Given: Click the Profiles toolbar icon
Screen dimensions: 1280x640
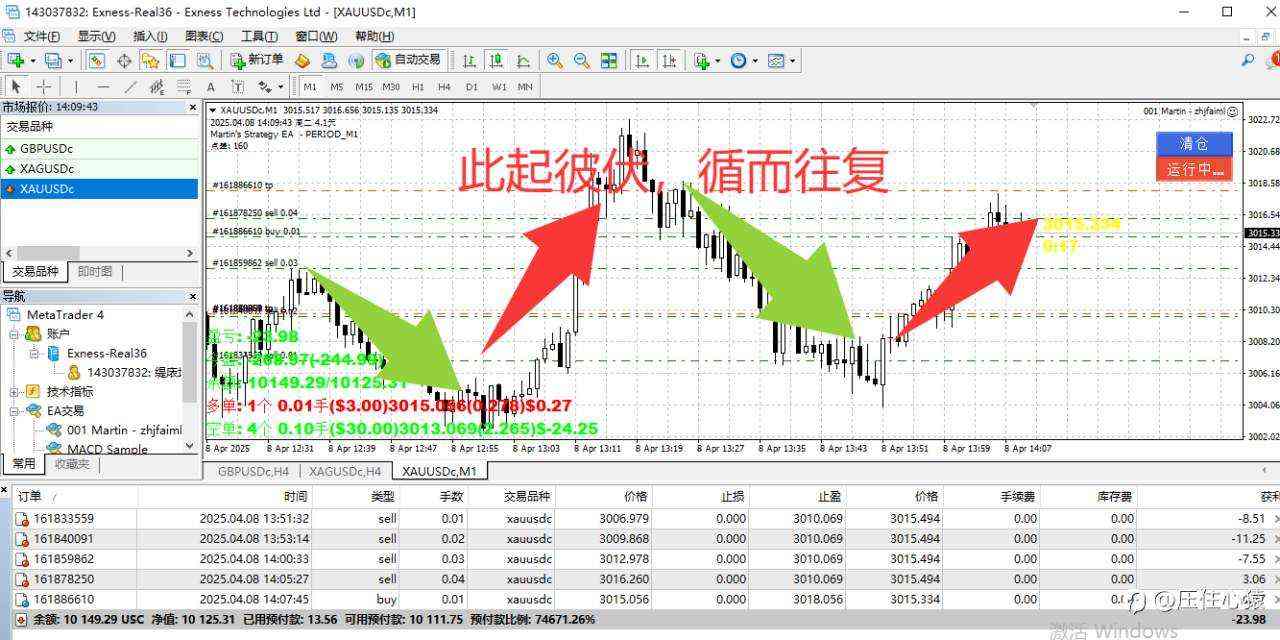Looking at the screenshot, I should [x=52, y=60].
